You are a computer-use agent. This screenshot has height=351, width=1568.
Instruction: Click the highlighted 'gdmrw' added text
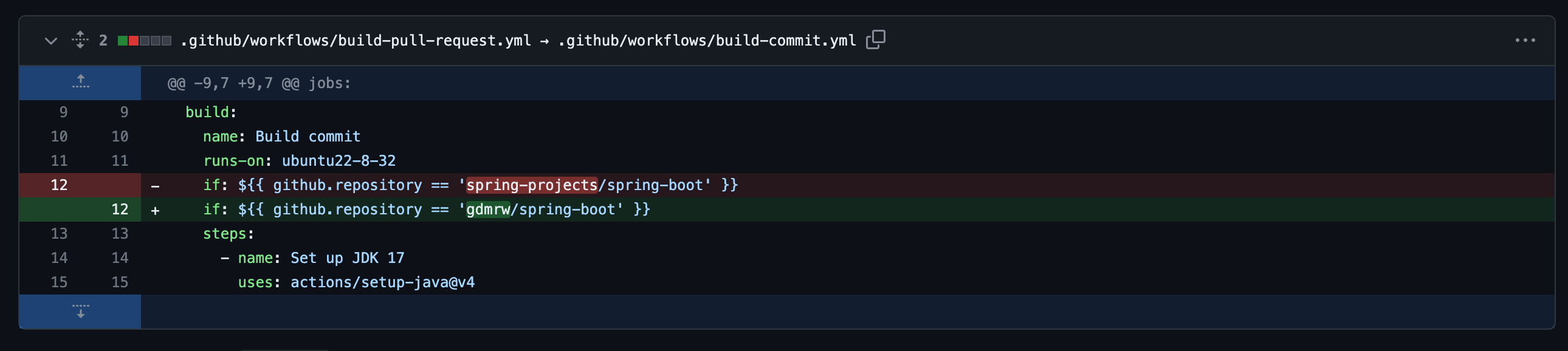pyautogui.click(x=487, y=210)
